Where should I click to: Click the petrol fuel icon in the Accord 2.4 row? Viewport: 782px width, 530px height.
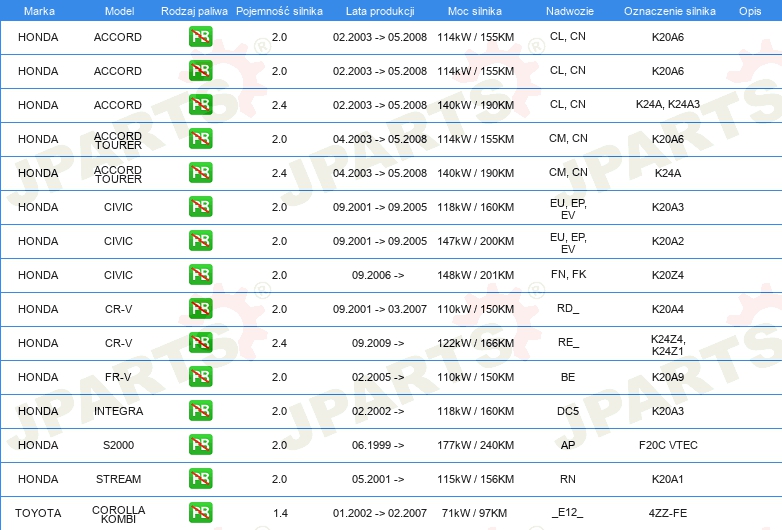200,105
